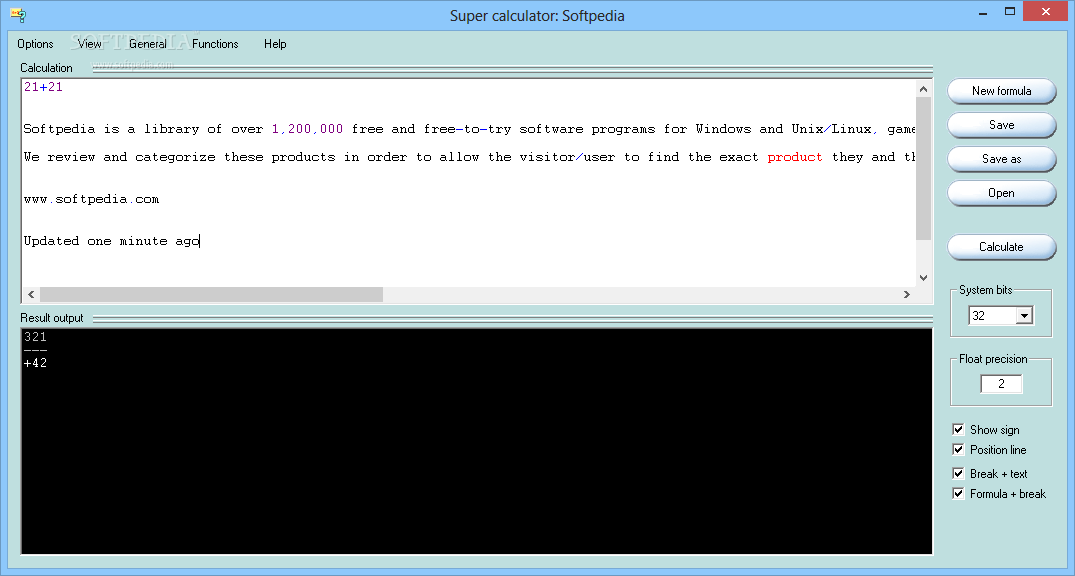Toggle the Position line checkbox

click(x=958, y=449)
